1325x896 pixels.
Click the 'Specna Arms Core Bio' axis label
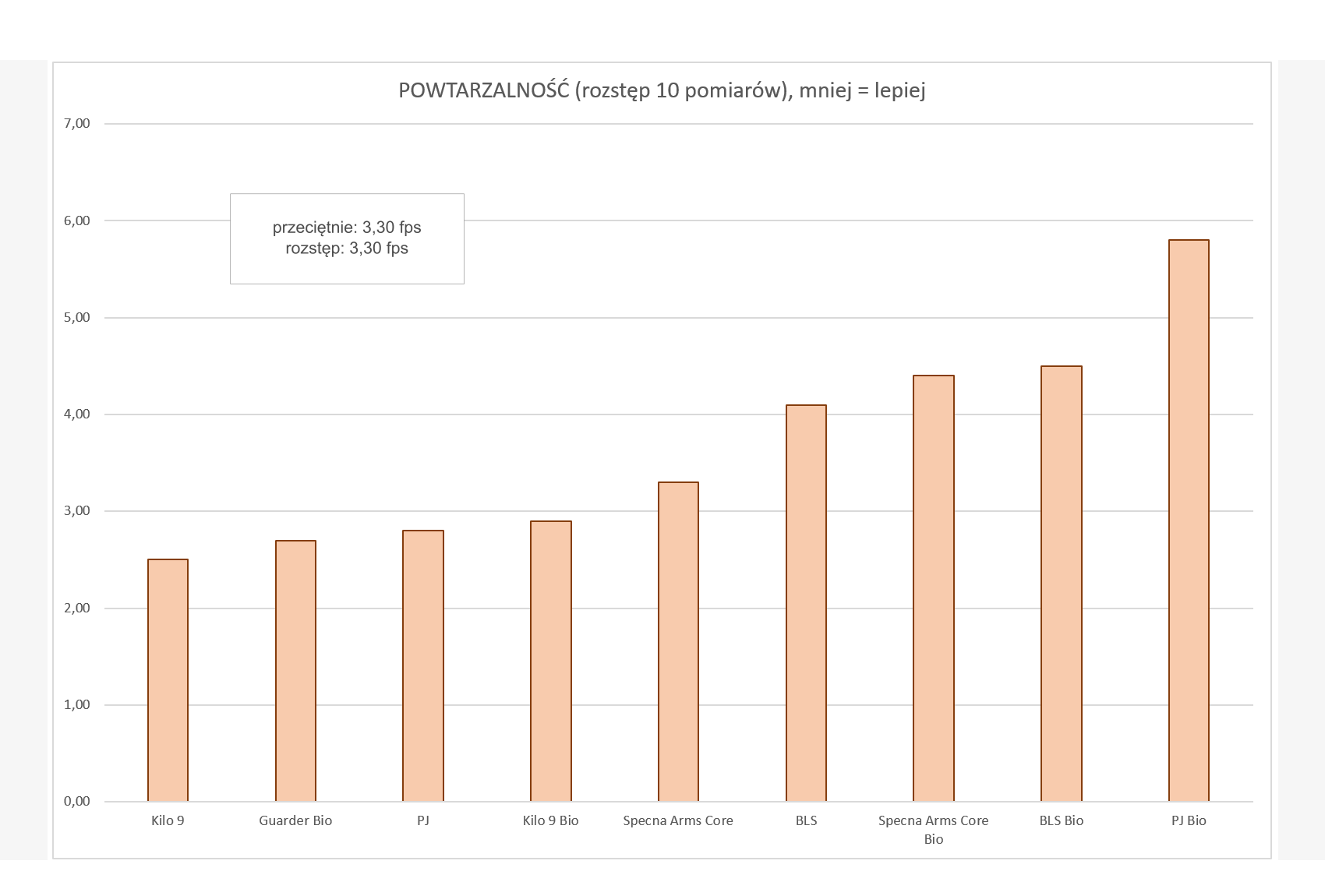coord(933,829)
